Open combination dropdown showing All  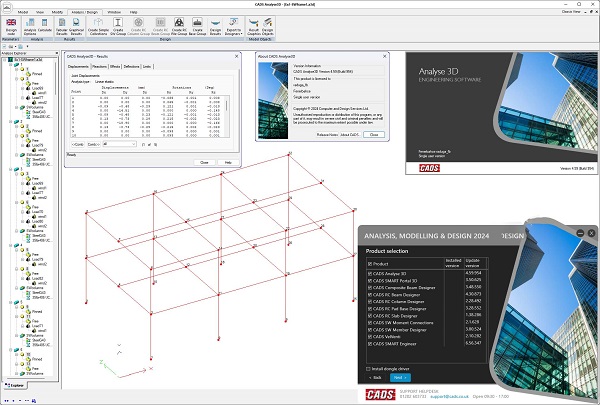click(x=119, y=144)
